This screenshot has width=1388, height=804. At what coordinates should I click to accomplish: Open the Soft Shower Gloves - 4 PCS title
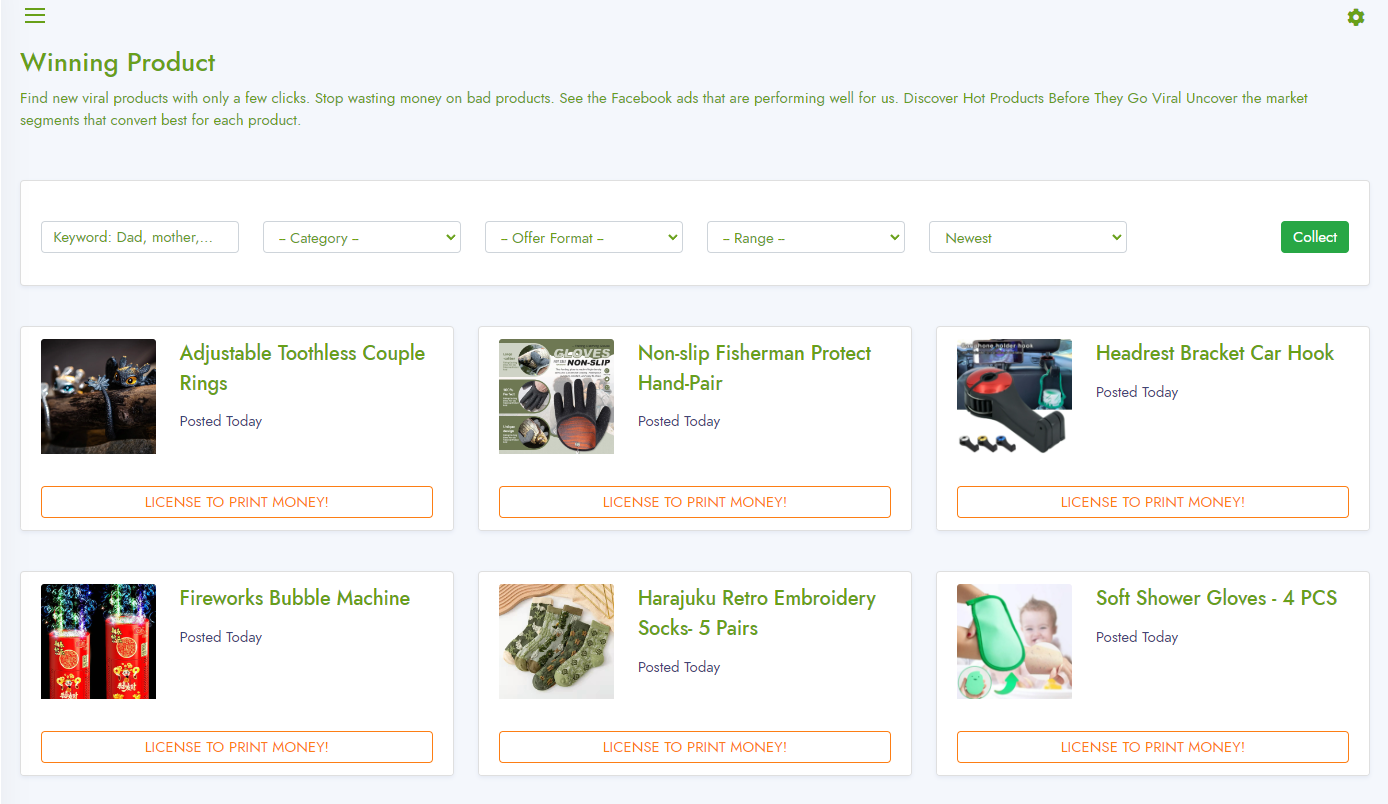1216,598
